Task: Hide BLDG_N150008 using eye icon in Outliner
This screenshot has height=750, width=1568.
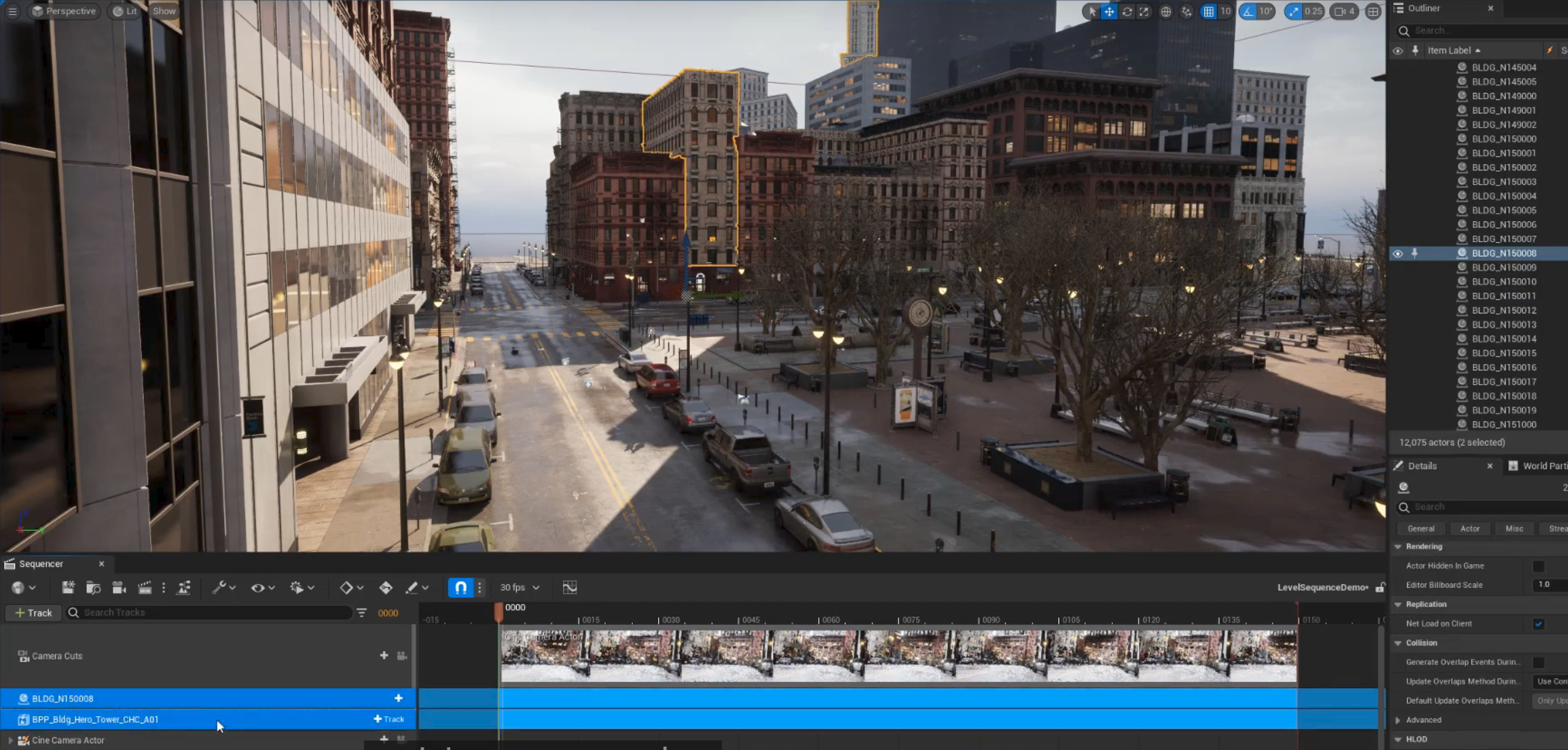Action: 1397,253
